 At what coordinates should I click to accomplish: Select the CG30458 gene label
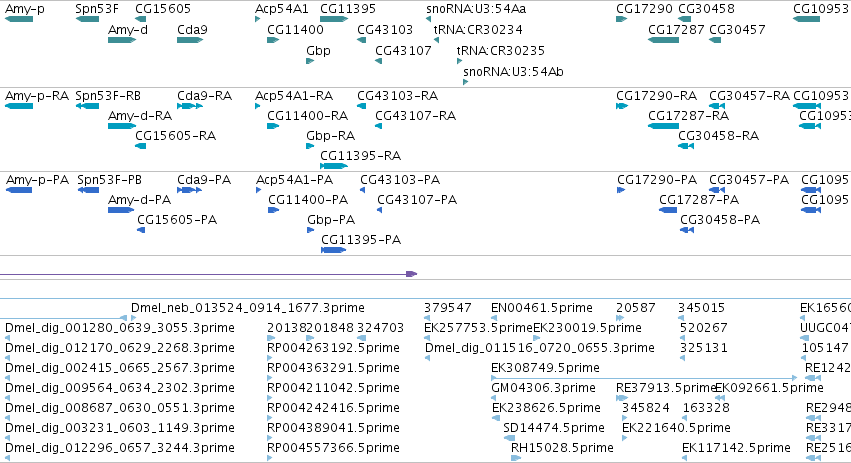coord(707,9)
